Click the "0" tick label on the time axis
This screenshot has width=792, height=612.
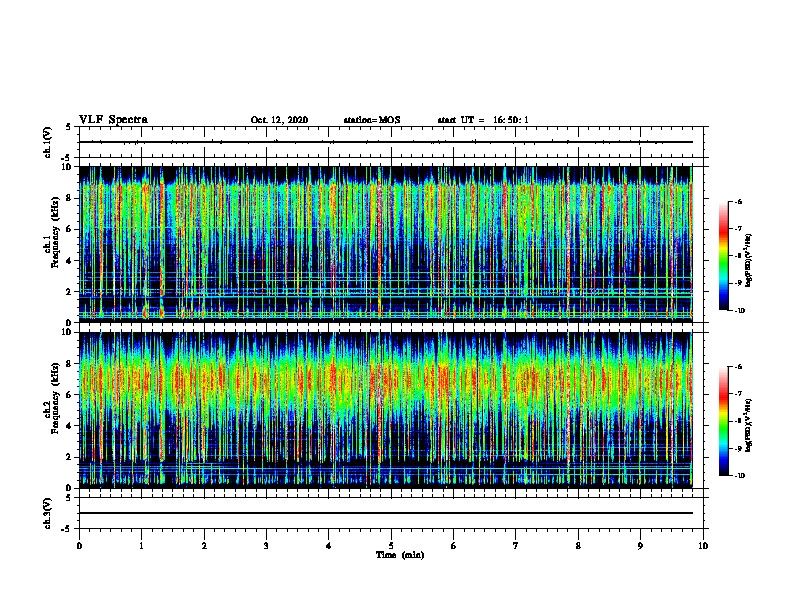tap(79, 546)
